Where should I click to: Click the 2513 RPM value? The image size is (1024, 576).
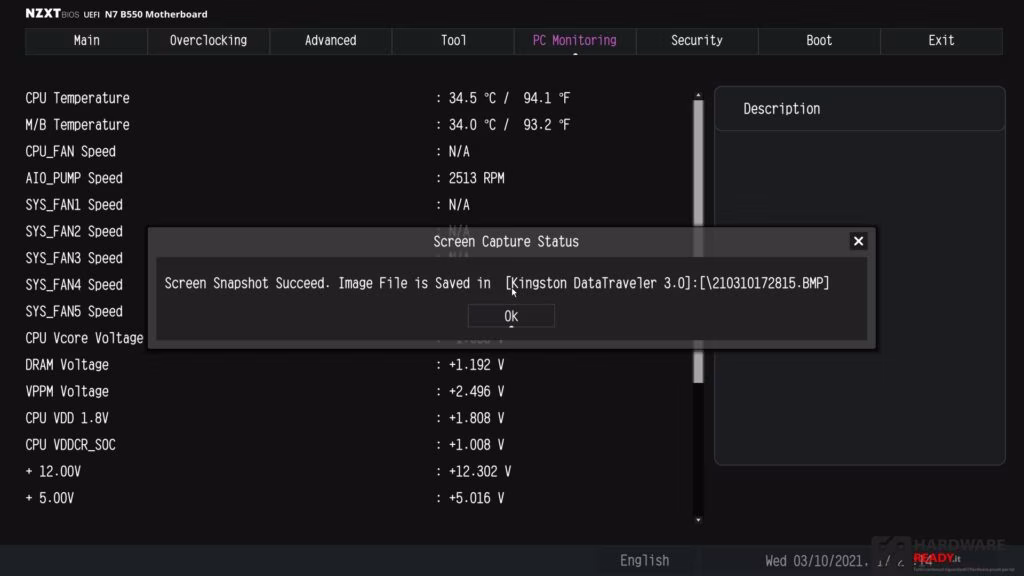(x=476, y=178)
